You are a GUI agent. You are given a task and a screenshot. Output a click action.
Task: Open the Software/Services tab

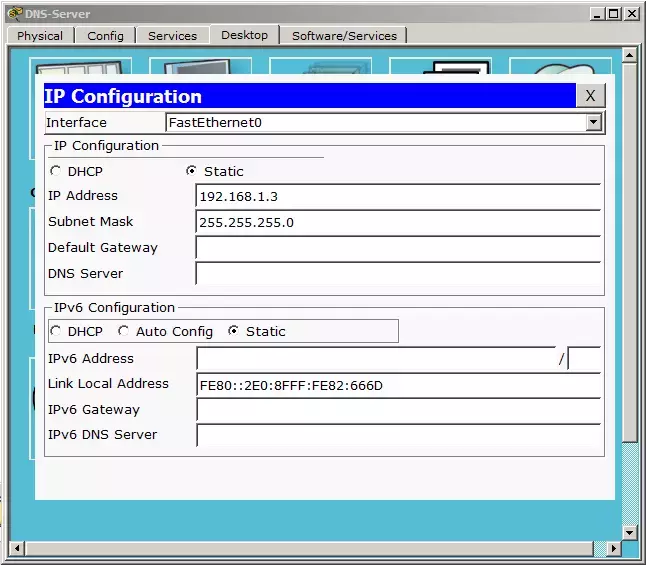click(344, 36)
